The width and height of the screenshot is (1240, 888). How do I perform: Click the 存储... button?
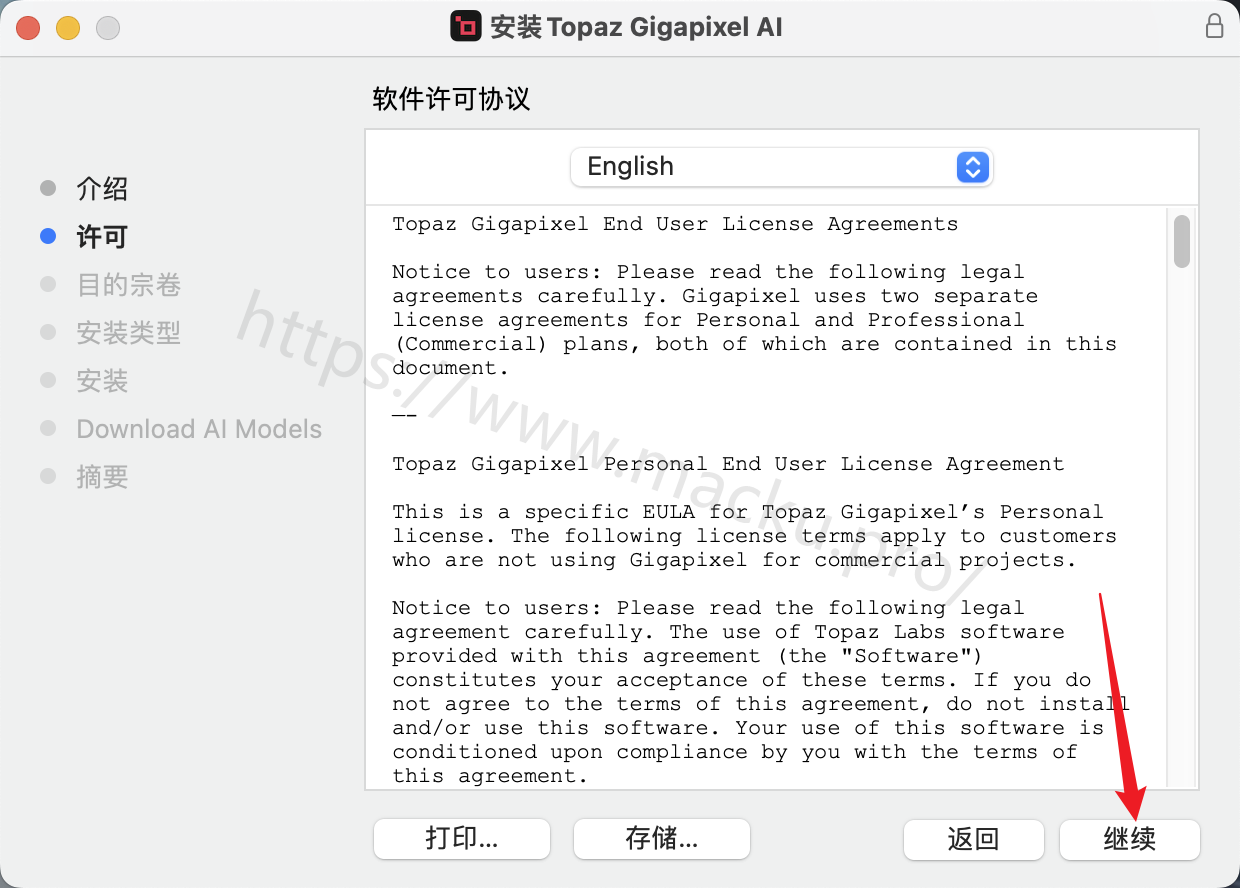[x=662, y=839]
